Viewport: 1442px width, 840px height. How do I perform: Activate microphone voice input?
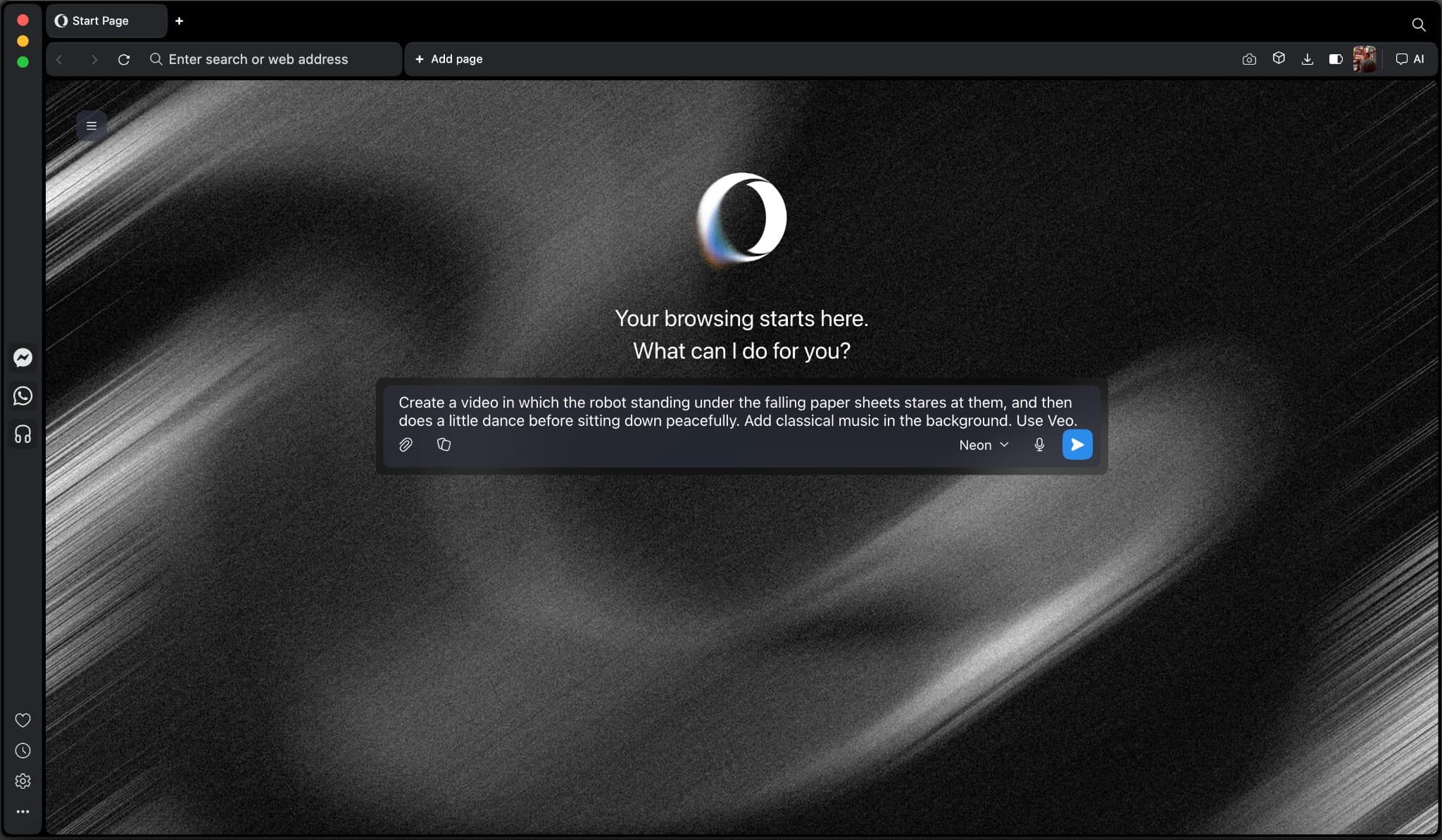coord(1039,444)
